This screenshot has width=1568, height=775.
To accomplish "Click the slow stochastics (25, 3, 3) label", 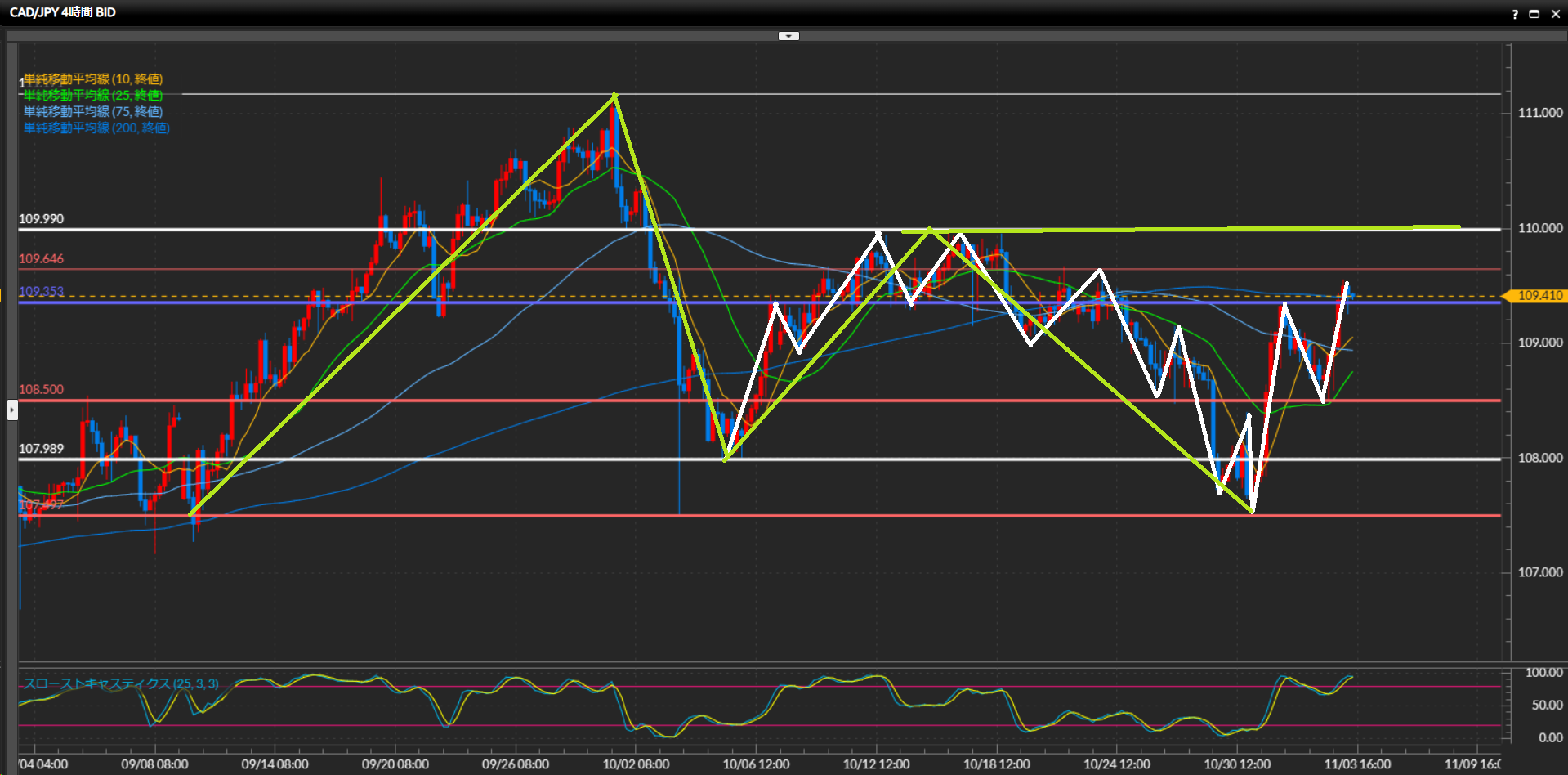I will pos(121,683).
